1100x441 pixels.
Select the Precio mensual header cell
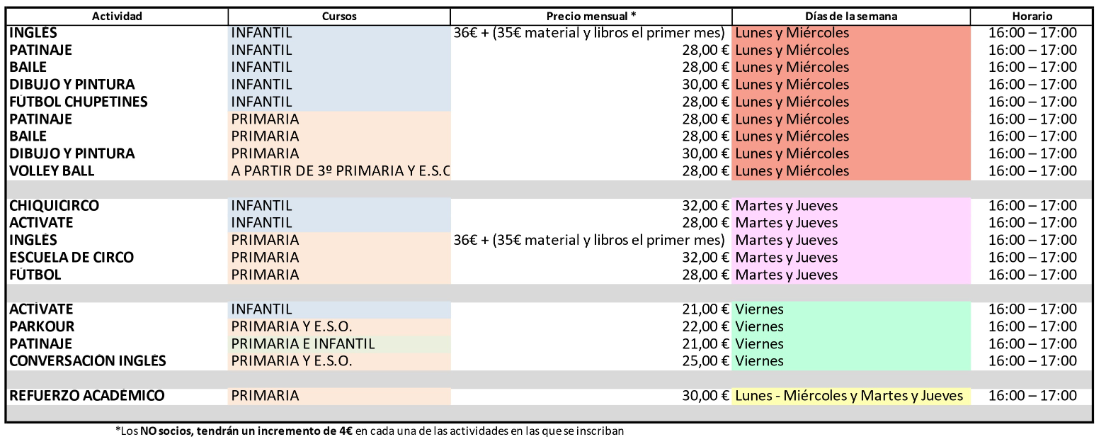pos(591,17)
